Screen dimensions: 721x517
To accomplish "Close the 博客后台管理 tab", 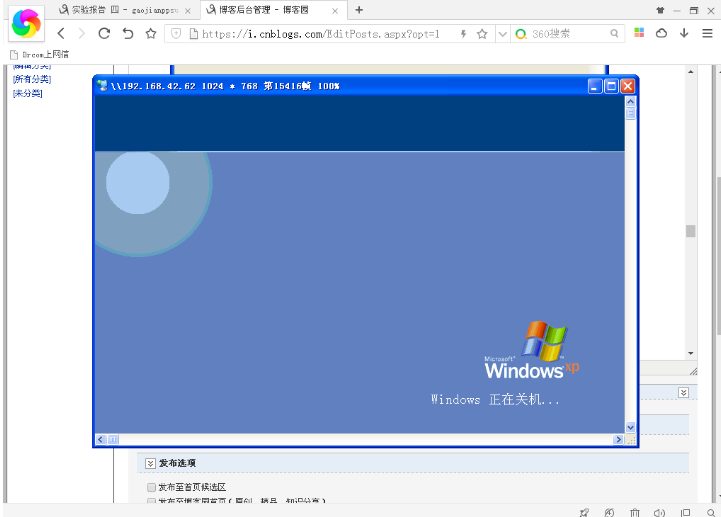I will [335, 11].
